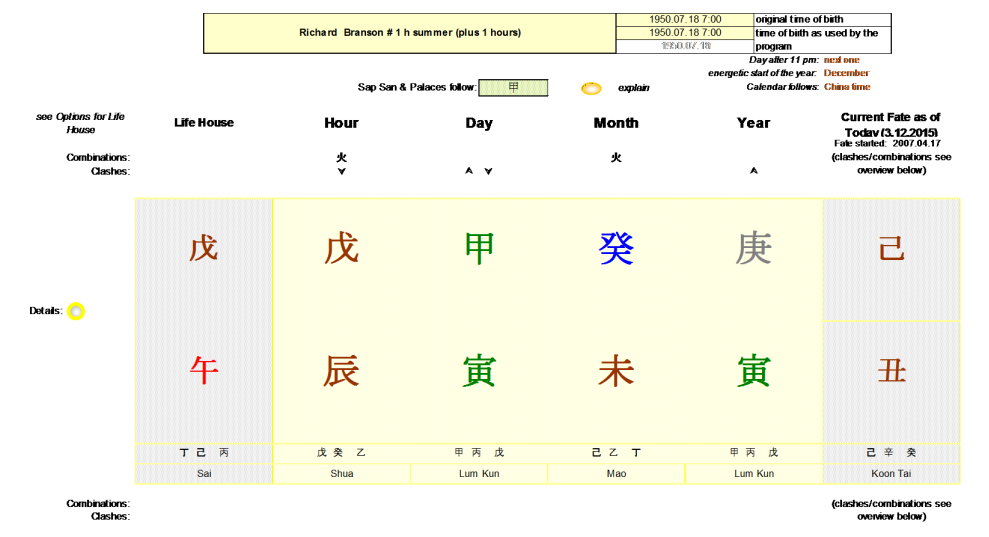Click Current Fate hidden stems 己辛癸
The width and height of the screenshot is (989, 537).
pyautogui.click(x=891, y=452)
